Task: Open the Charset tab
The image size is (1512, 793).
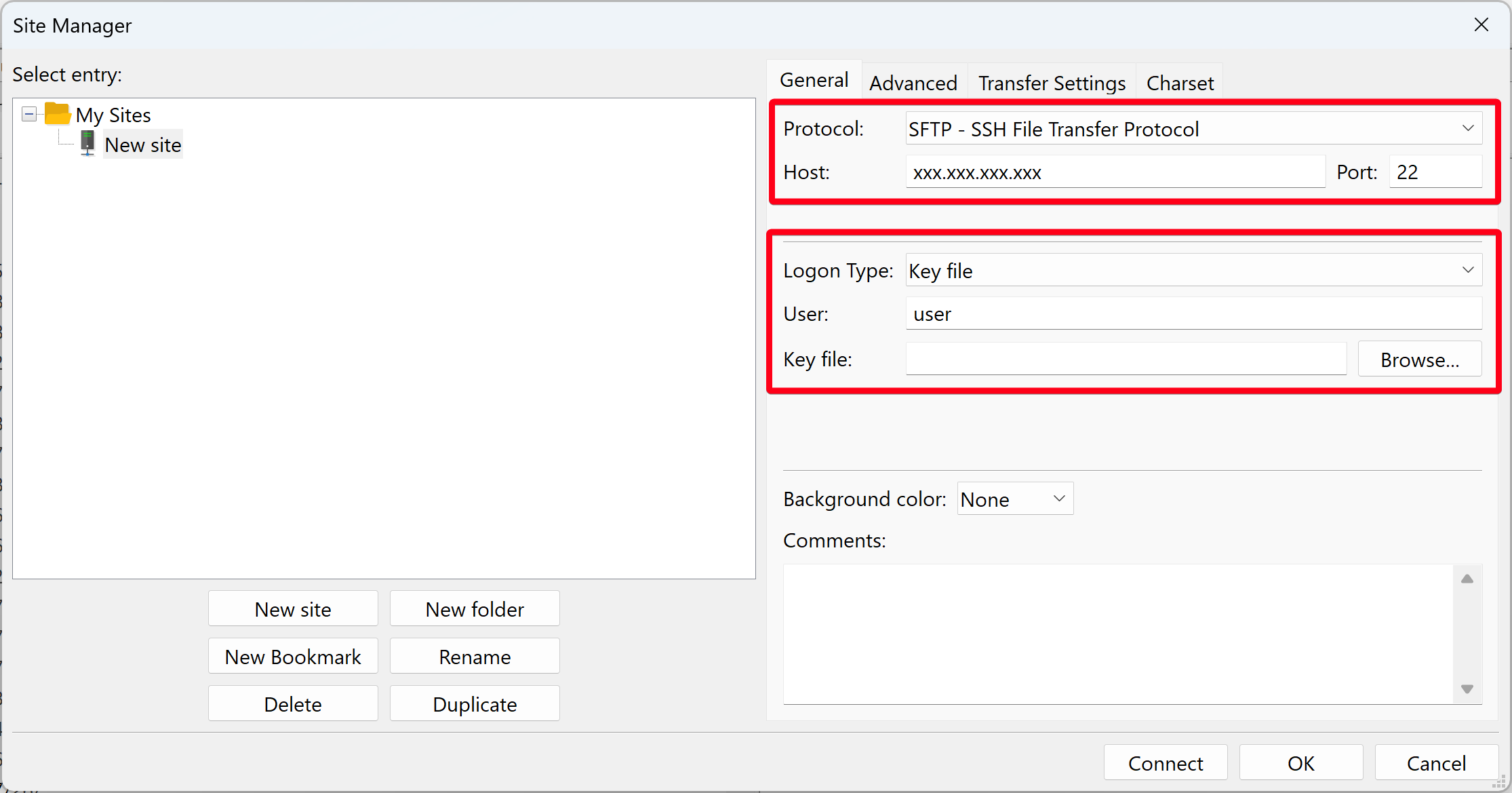Action: pyautogui.click(x=1179, y=83)
